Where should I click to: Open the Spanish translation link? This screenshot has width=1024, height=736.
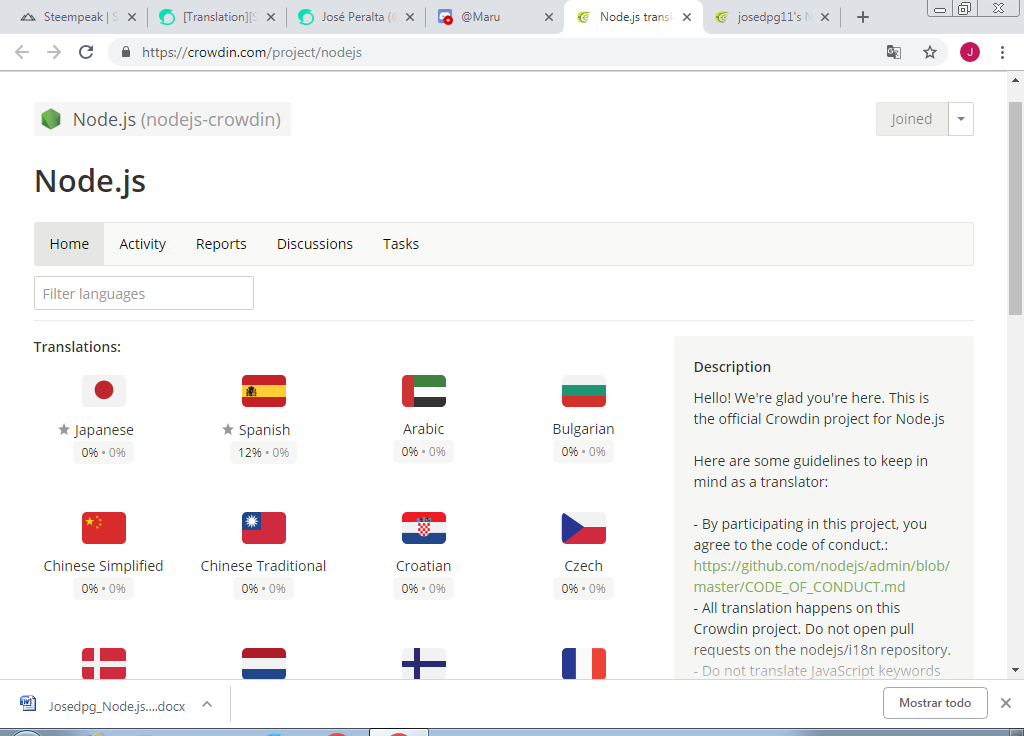tap(264, 430)
